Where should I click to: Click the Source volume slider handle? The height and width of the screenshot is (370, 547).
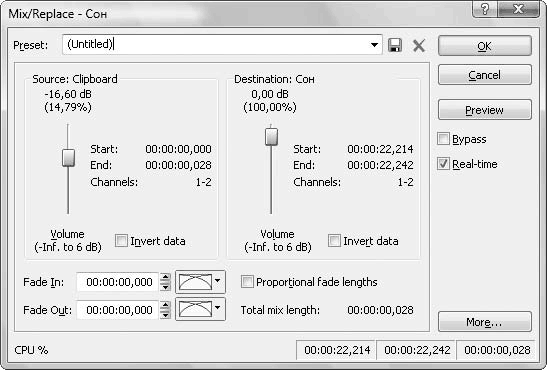point(68,158)
